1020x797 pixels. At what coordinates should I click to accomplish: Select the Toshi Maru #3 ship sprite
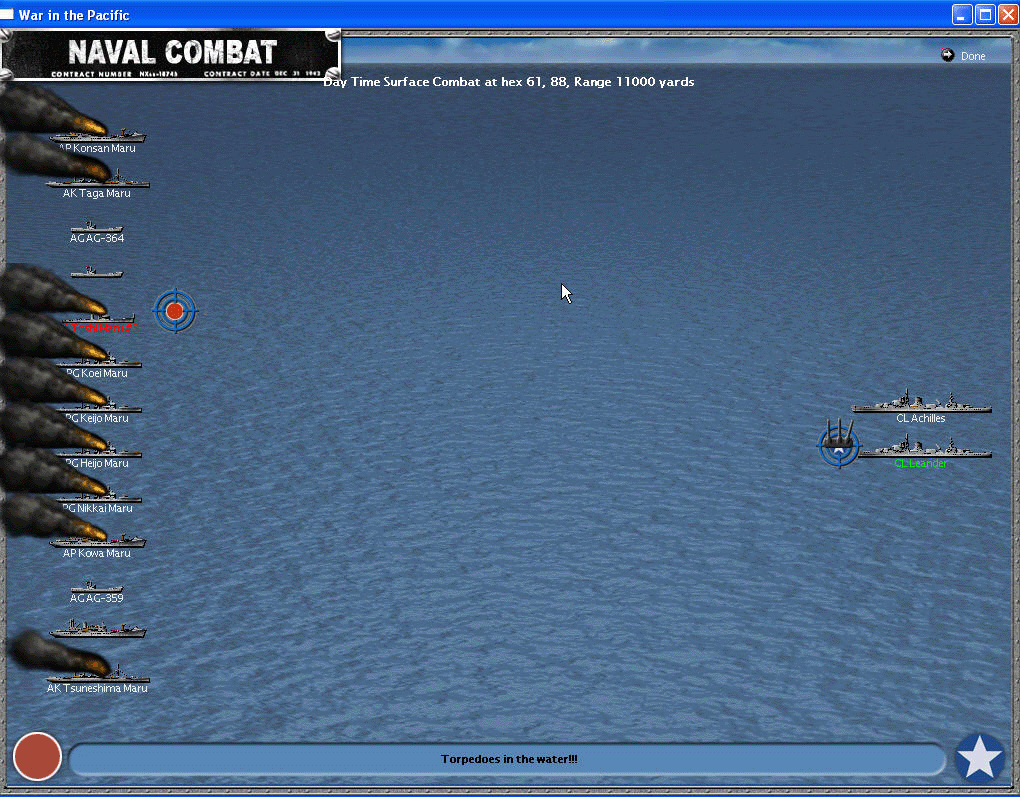click(x=99, y=318)
